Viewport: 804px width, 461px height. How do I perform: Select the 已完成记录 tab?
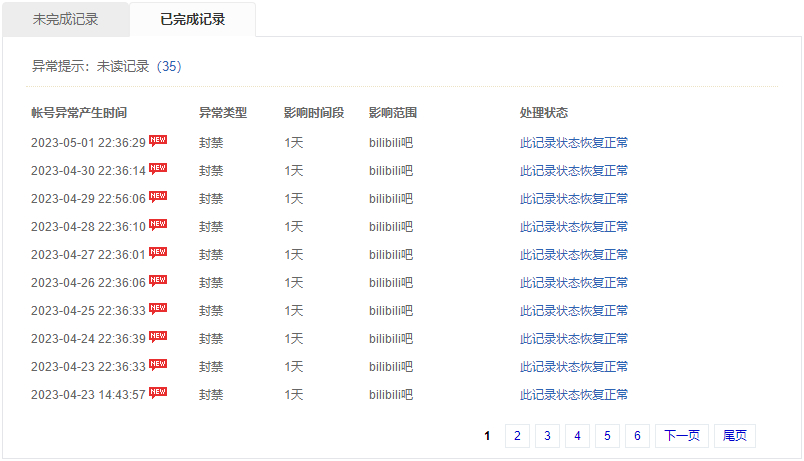(192, 19)
